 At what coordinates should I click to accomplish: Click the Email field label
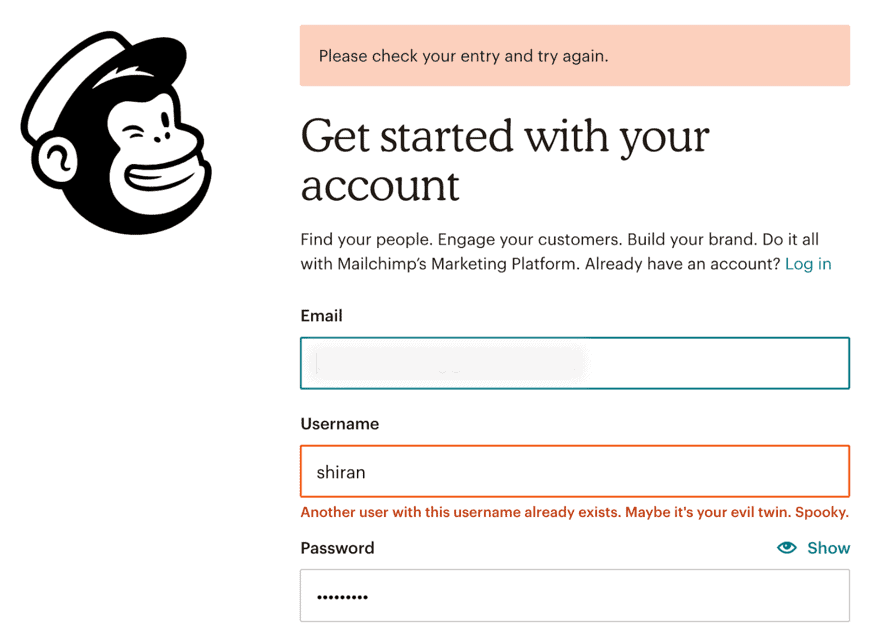click(x=321, y=316)
